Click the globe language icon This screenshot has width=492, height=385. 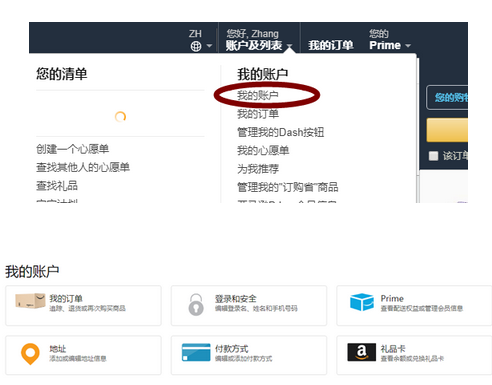click(x=196, y=46)
